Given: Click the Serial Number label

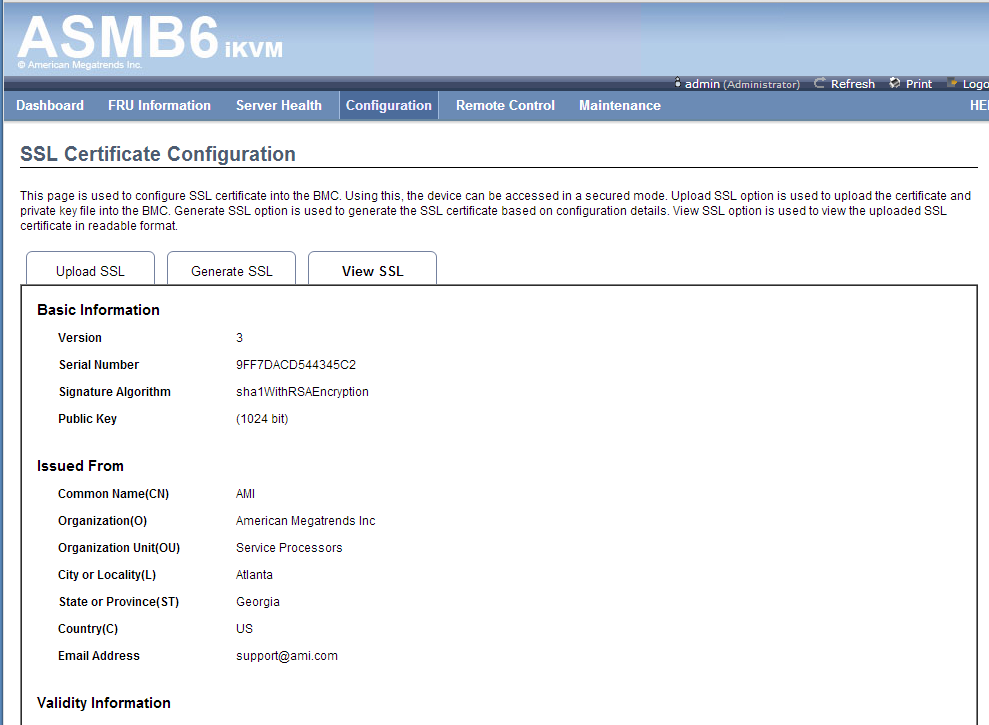Looking at the screenshot, I should click(98, 365).
